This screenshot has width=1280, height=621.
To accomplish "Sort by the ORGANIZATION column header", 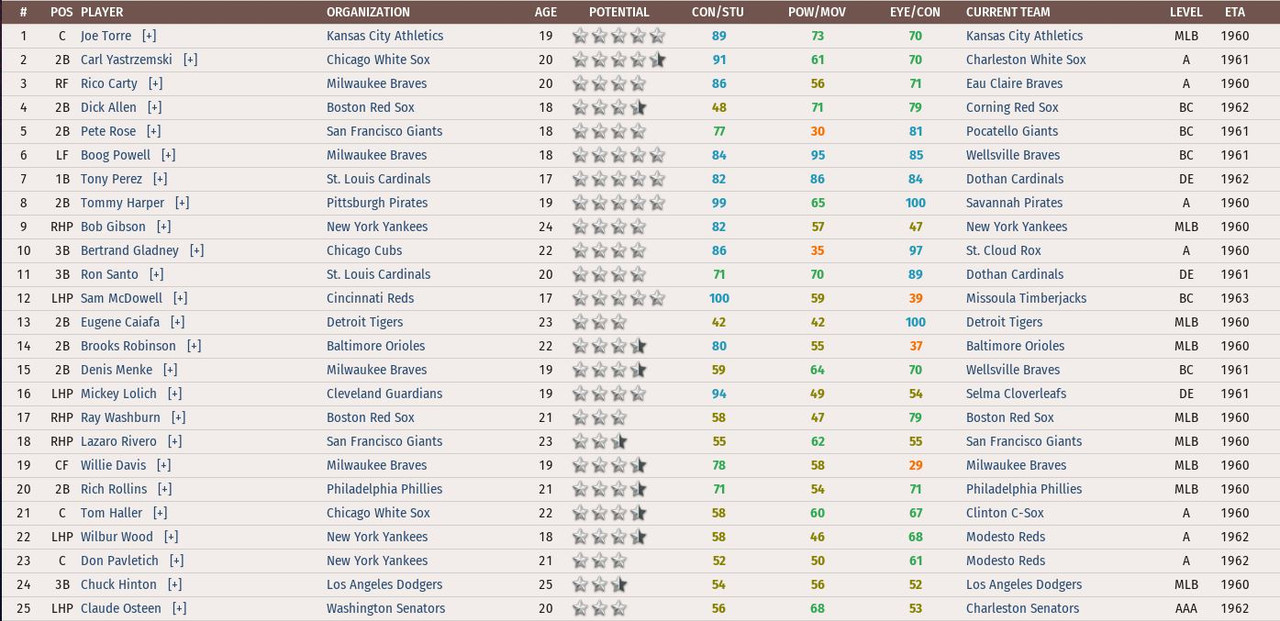I will click(x=368, y=12).
